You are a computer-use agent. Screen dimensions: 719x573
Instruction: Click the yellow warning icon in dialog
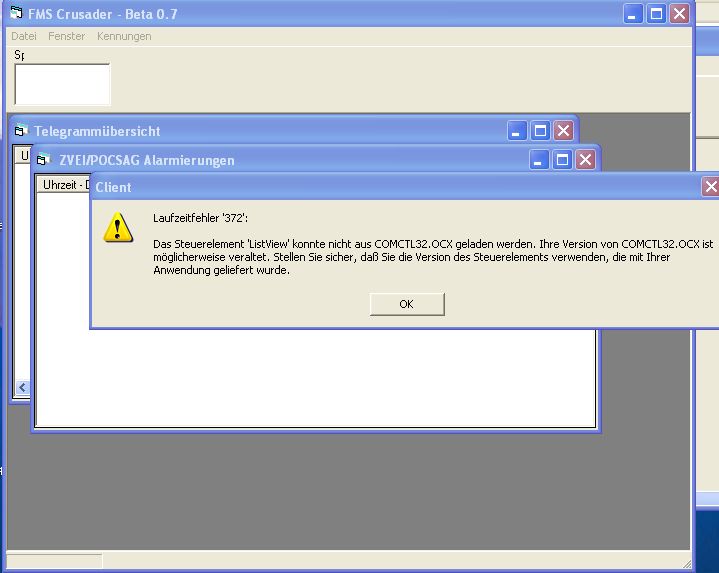point(119,228)
